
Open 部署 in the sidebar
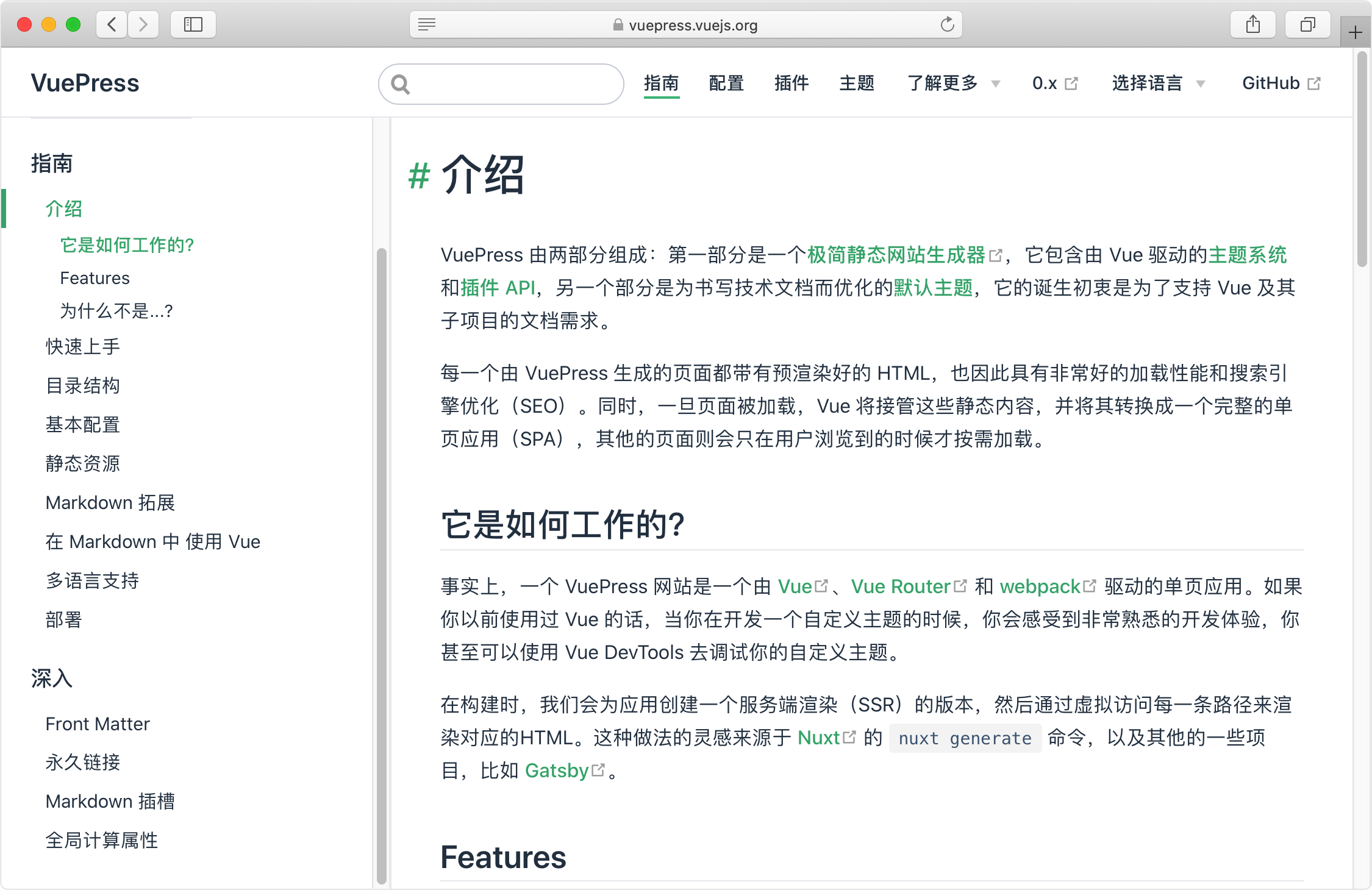(64, 620)
